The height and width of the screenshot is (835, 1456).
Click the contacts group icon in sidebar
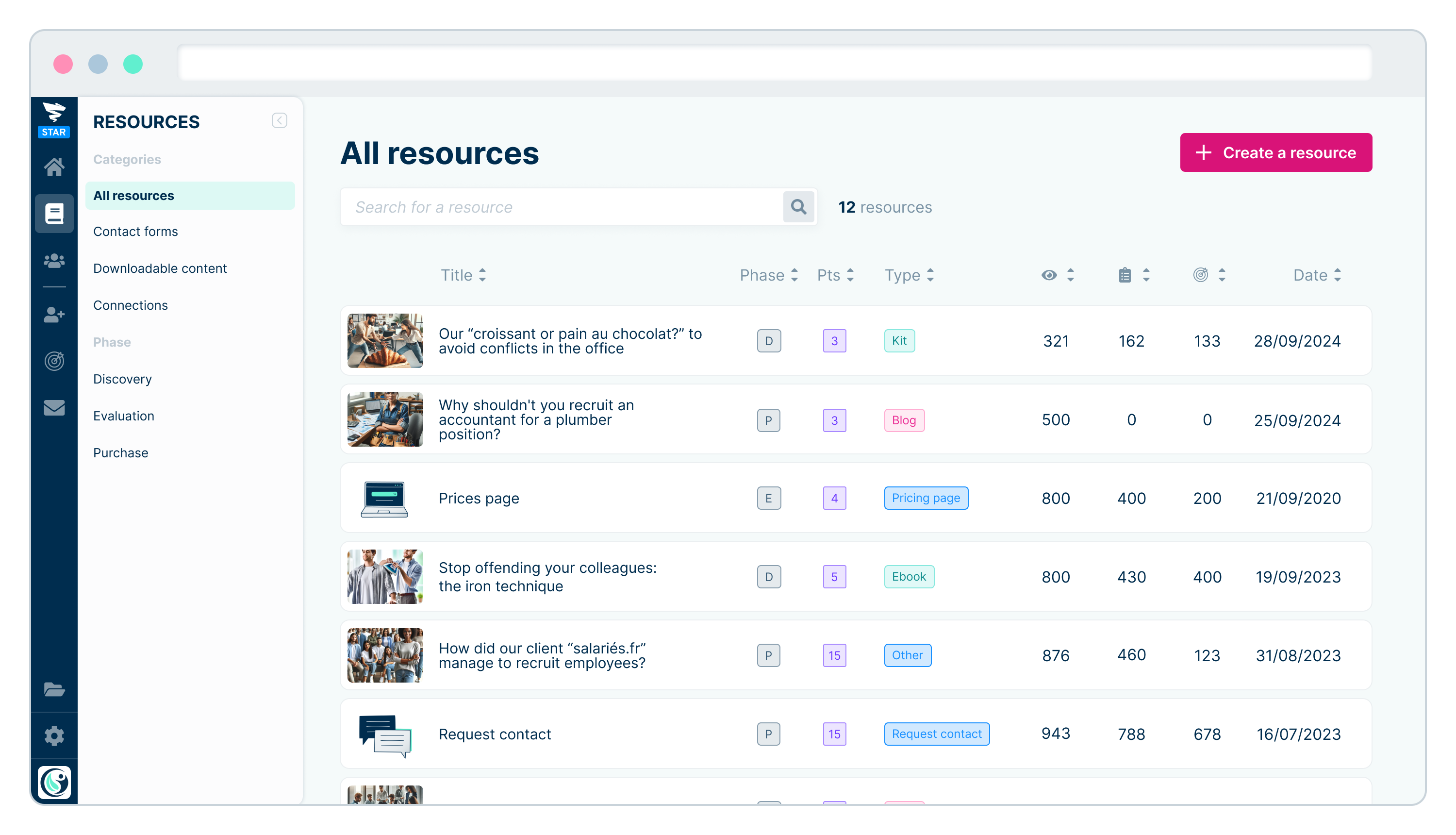click(x=54, y=261)
